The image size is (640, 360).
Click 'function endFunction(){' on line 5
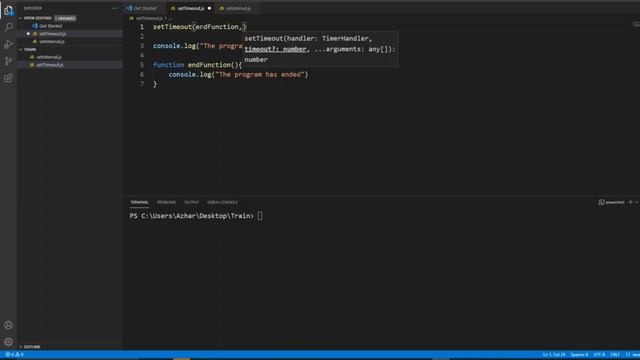198,64
